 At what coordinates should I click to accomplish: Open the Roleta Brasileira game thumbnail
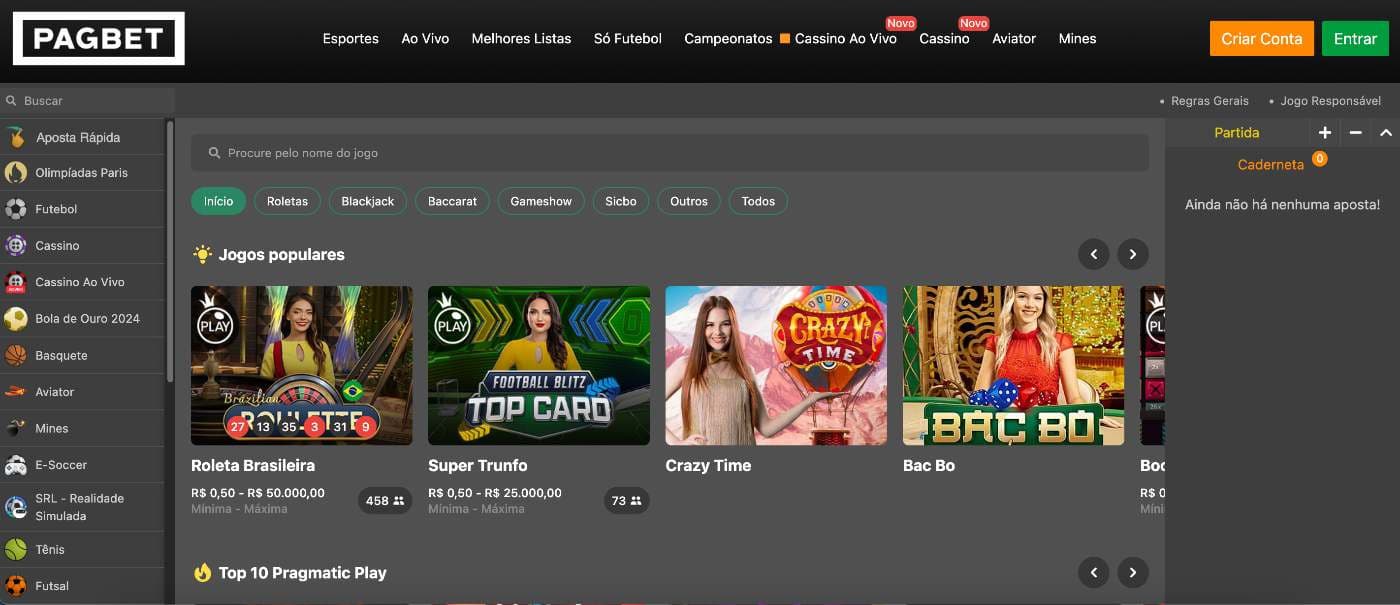pos(301,365)
